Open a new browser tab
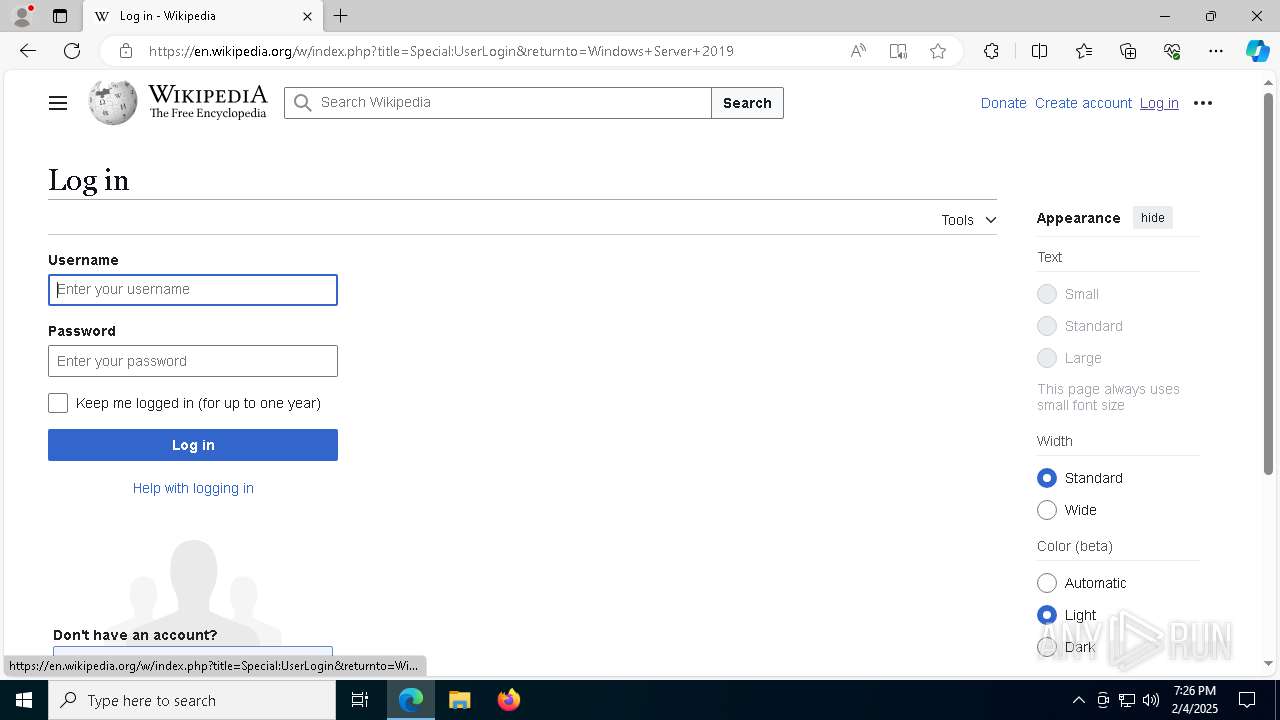This screenshot has height=720, width=1280. [x=341, y=16]
